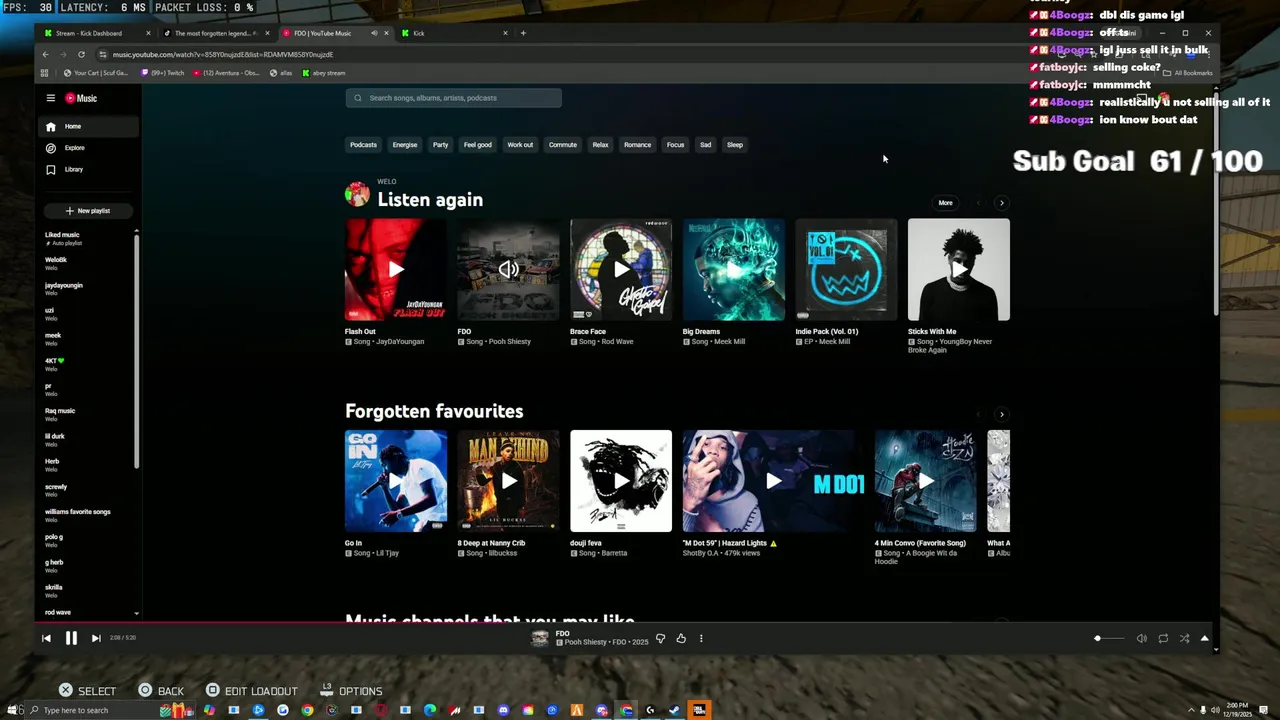Mute the YouTube Music tab audio
The height and width of the screenshot is (720, 1280).
pyautogui.click(x=374, y=33)
